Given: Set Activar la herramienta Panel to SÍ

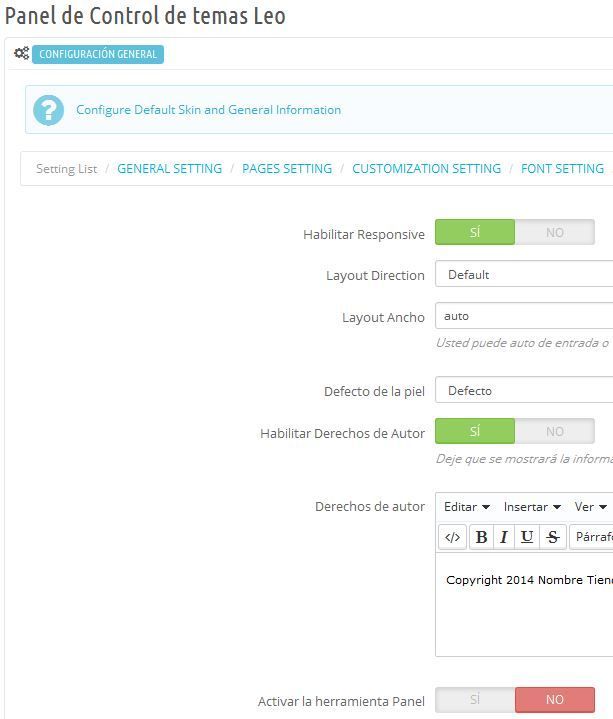Looking at the screenshot, I should click(x=475, y=699).
